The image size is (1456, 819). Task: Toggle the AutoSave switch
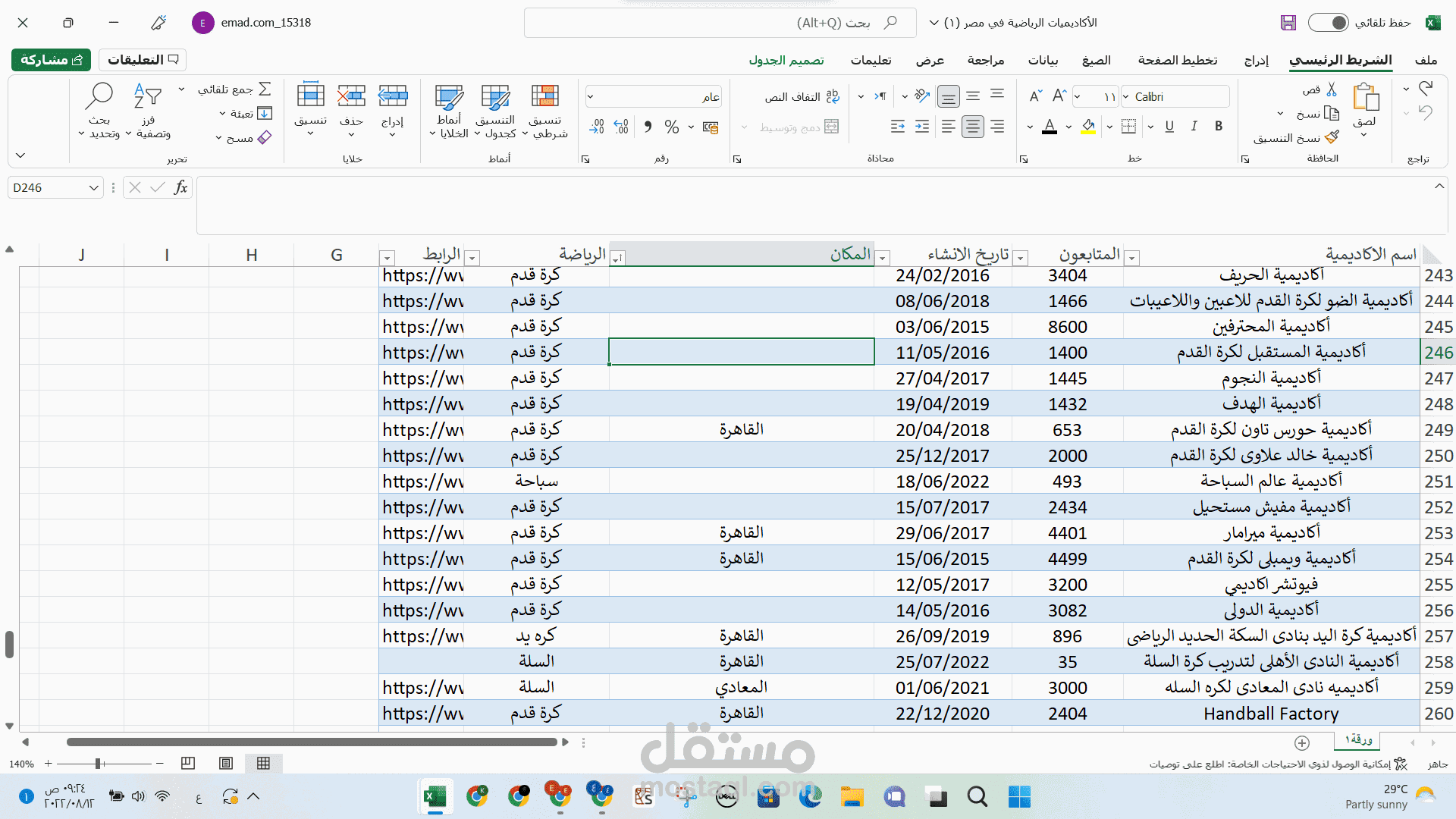click(1329, 23)
